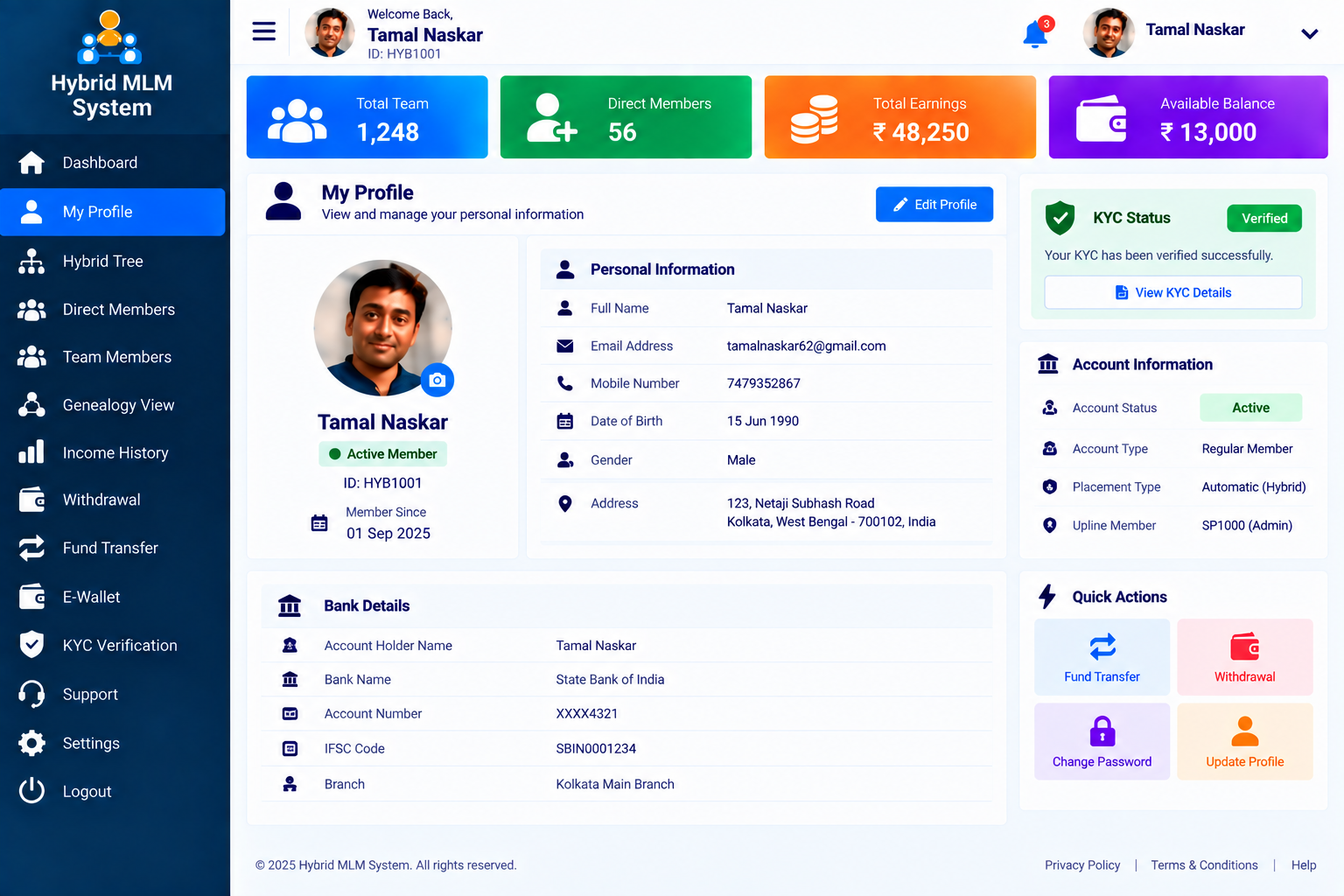Click the camera icon on profile photo
The height and width of the screenshot is (896, 1344).
coord(437,380)
